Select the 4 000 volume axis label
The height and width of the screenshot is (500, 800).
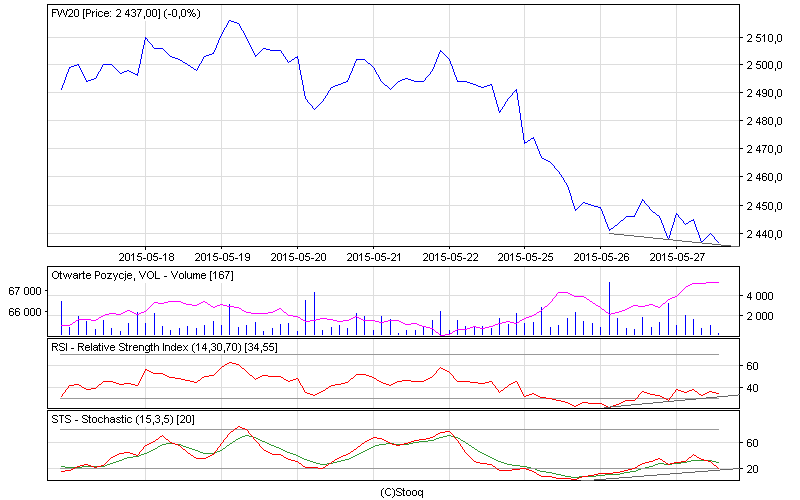tap(759, 296)
